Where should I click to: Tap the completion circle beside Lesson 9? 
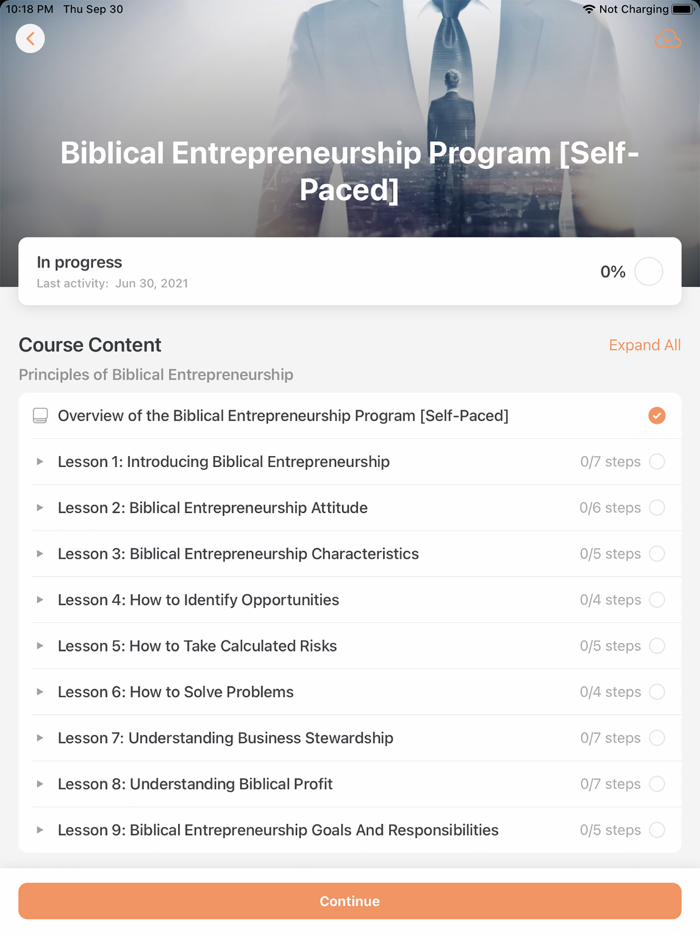click(657, 829)
